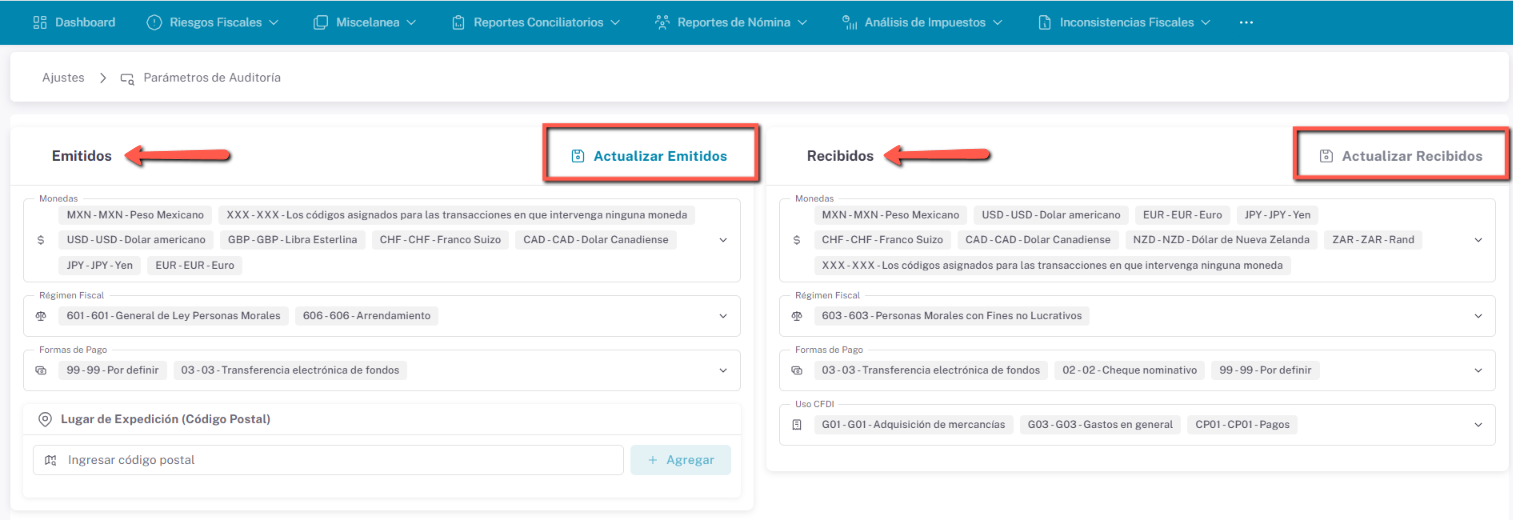This screenshot has width=1513, height=520.
Task: Expand the Emitidos Régimen Fiscal dropdown
Action: tap(723, 316)
